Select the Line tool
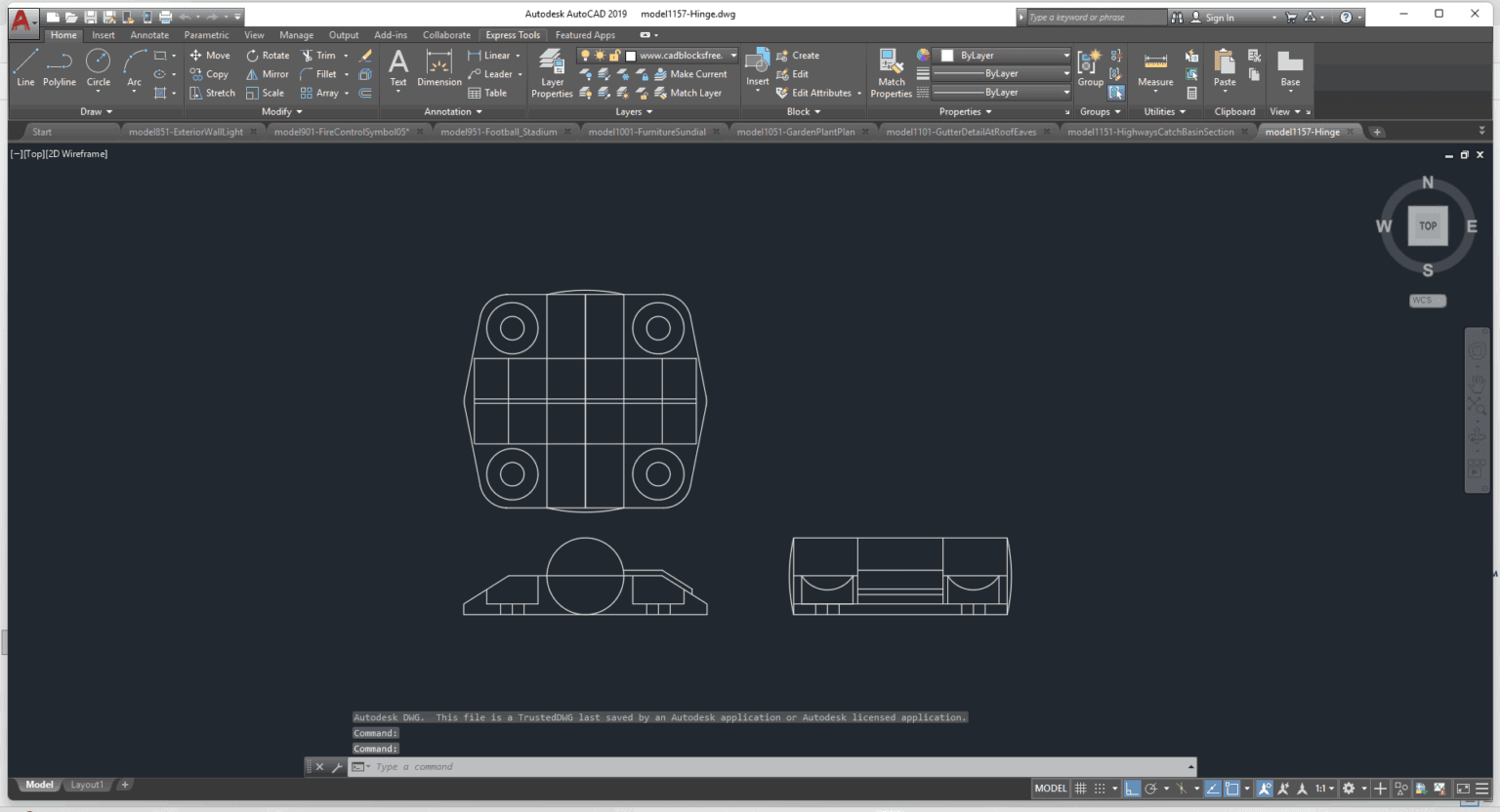The width and height of the screenshot is (1500, 812). point(25,68)
